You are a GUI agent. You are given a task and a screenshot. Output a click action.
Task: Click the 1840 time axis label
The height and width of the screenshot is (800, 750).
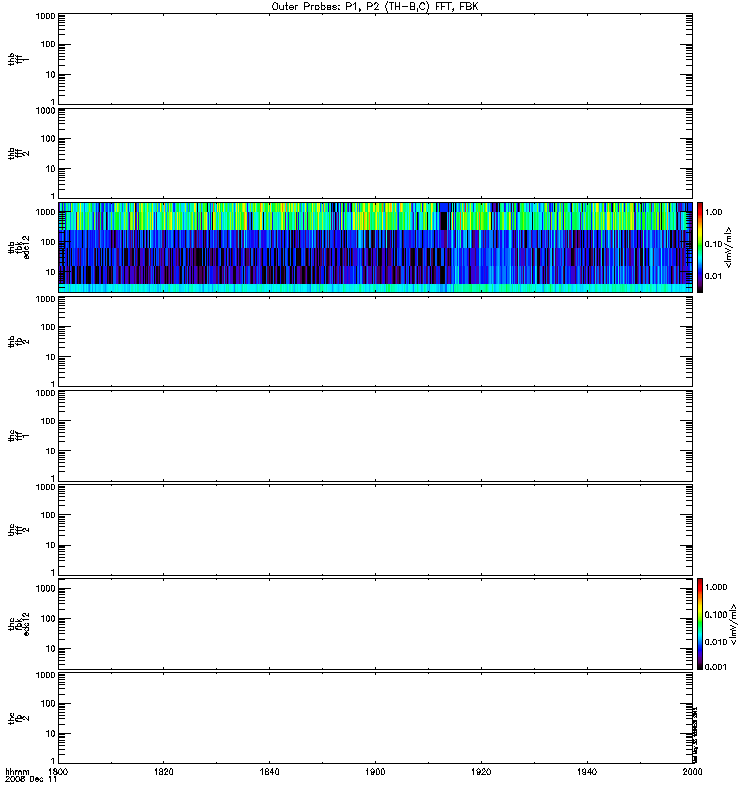point(269,771)
